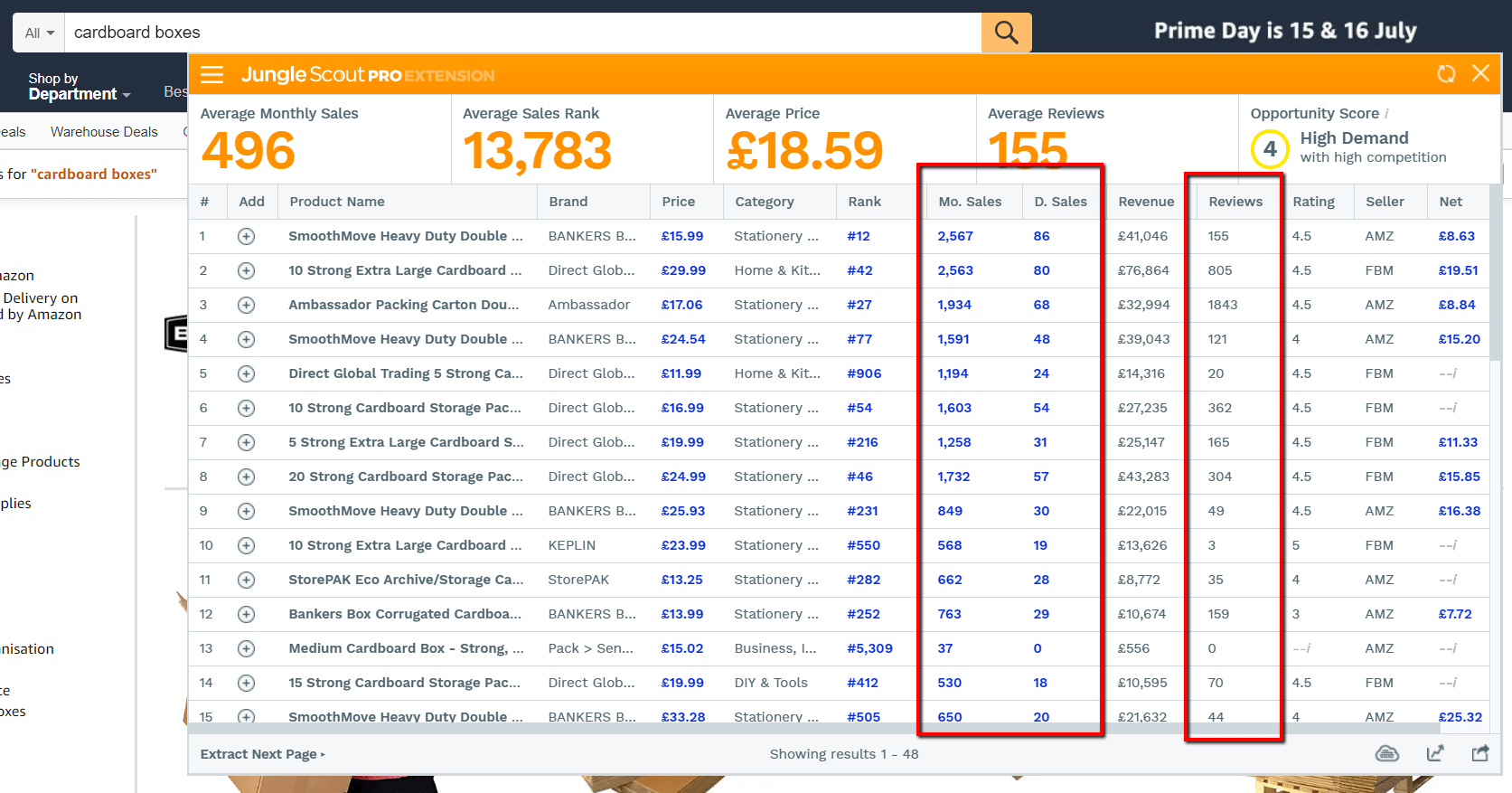Add row 6 10 Strong Cardboard Storage product

pos(246,408)
